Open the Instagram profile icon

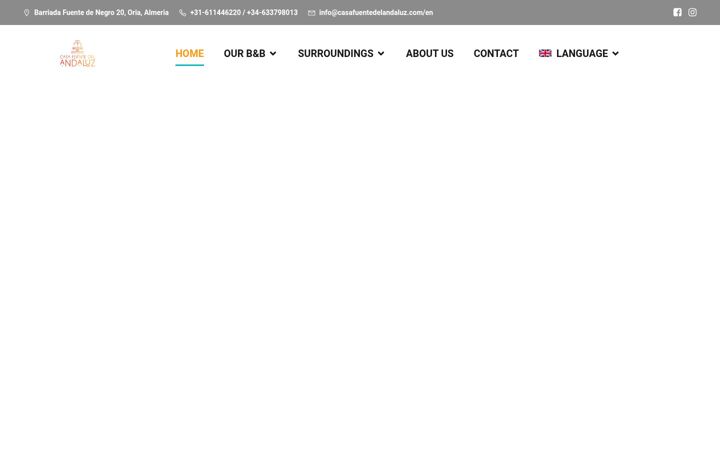[692, 12]
